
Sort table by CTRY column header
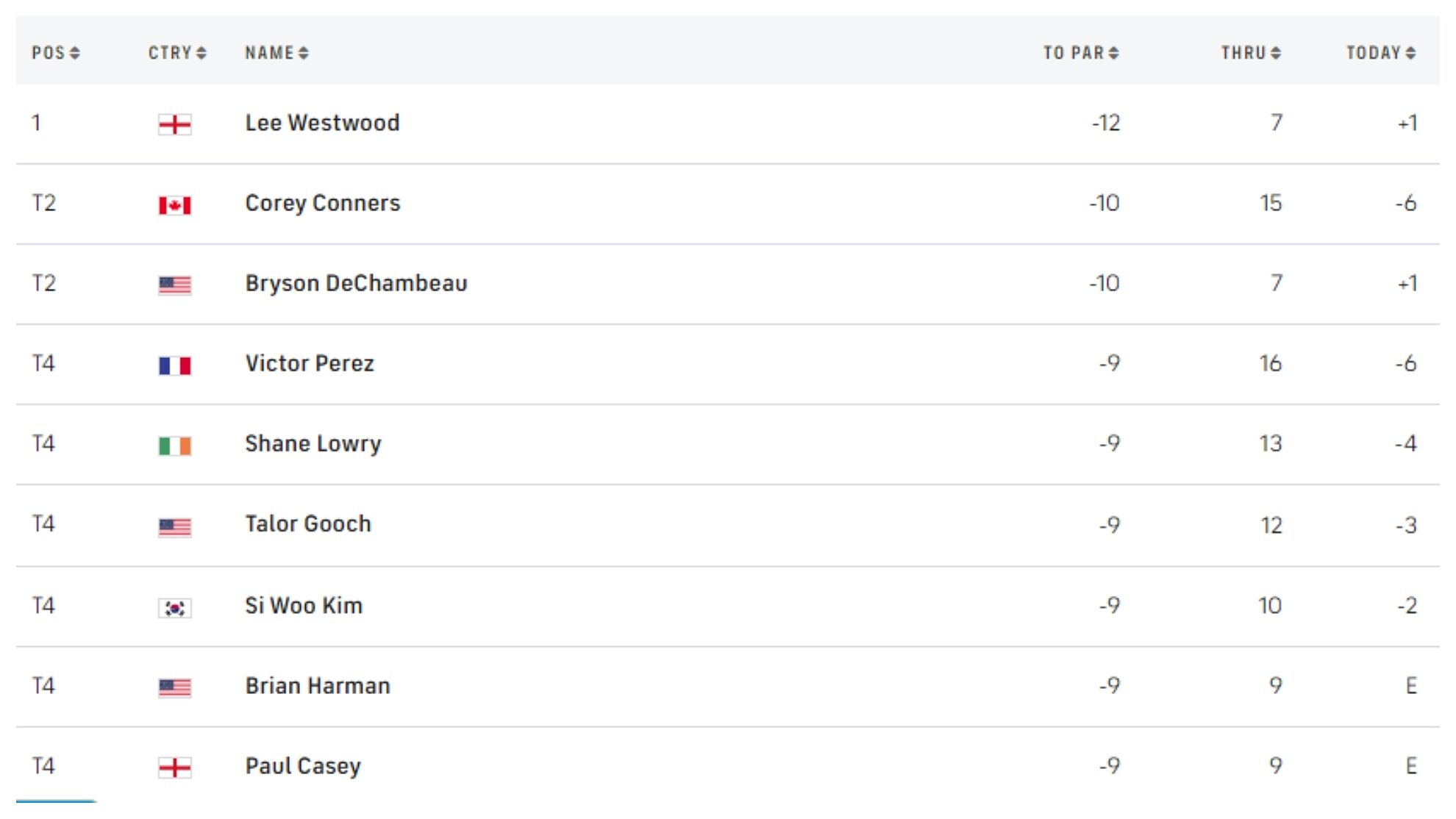[x=177, y=53]
